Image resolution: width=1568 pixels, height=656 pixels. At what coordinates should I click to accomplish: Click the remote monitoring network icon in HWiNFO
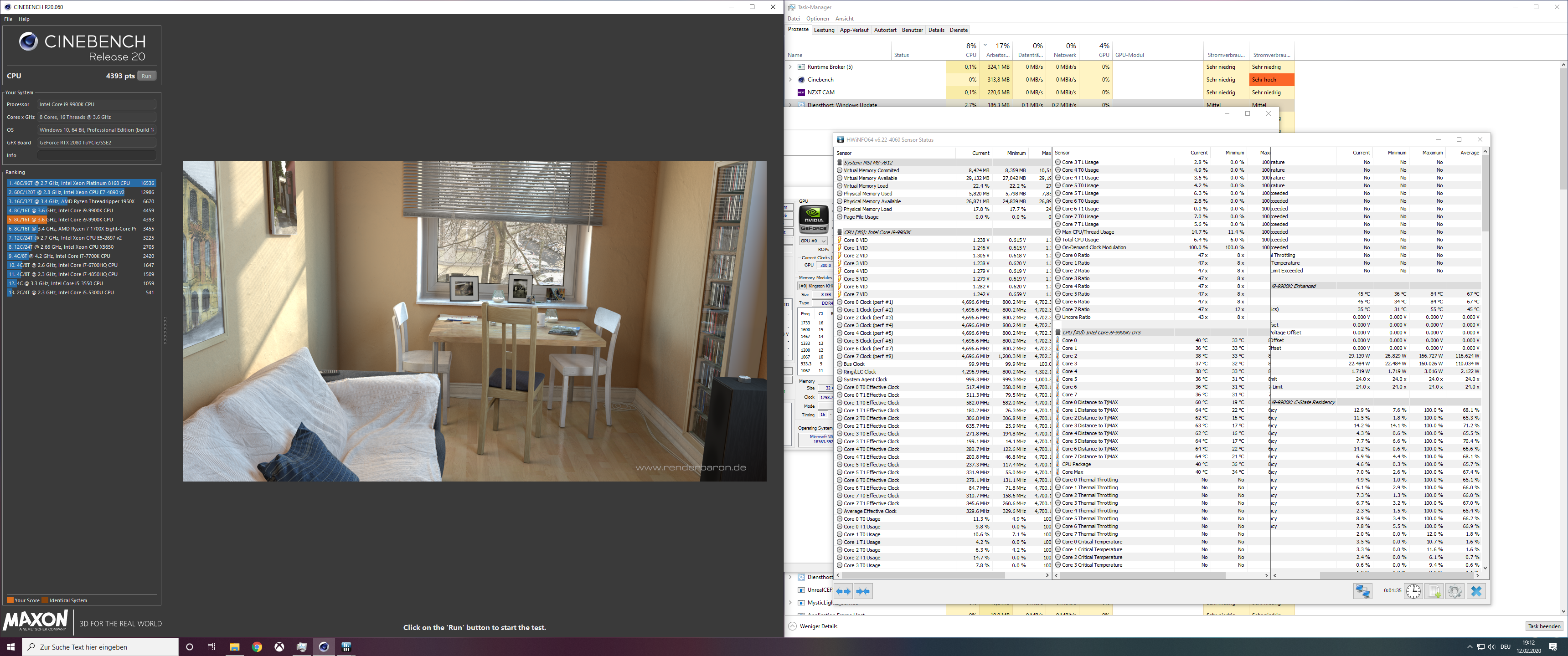coord(1363,591)
